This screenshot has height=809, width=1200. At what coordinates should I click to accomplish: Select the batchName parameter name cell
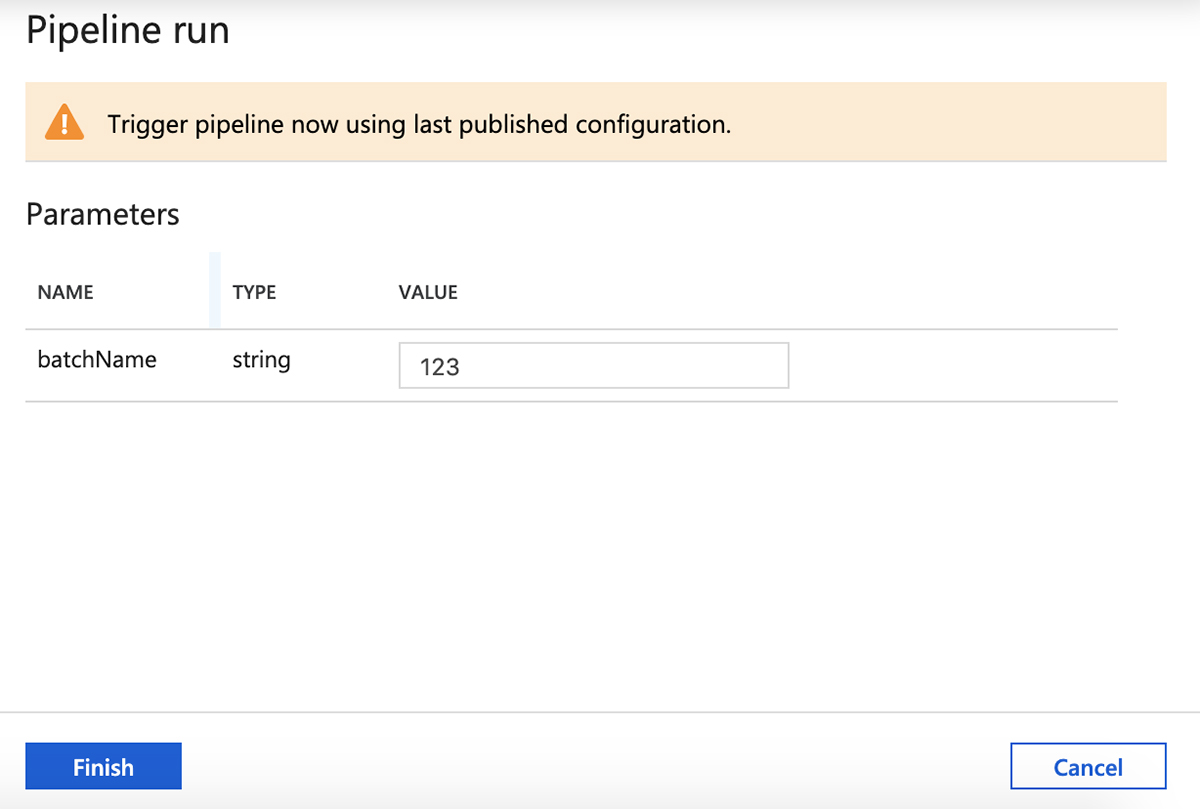[97, 360]
